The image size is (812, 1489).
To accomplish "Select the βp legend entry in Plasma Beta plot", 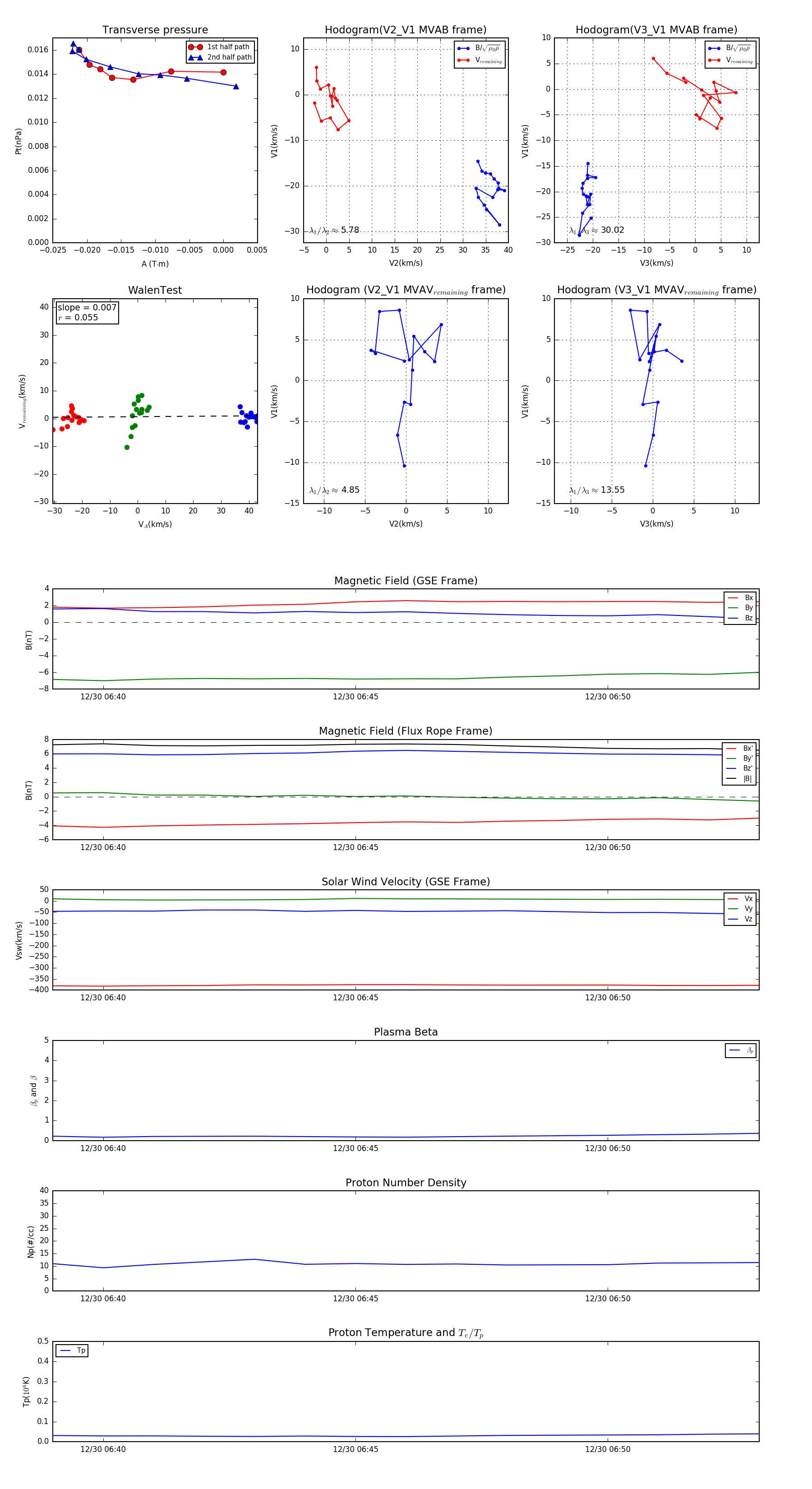I will click(741, 1050).
